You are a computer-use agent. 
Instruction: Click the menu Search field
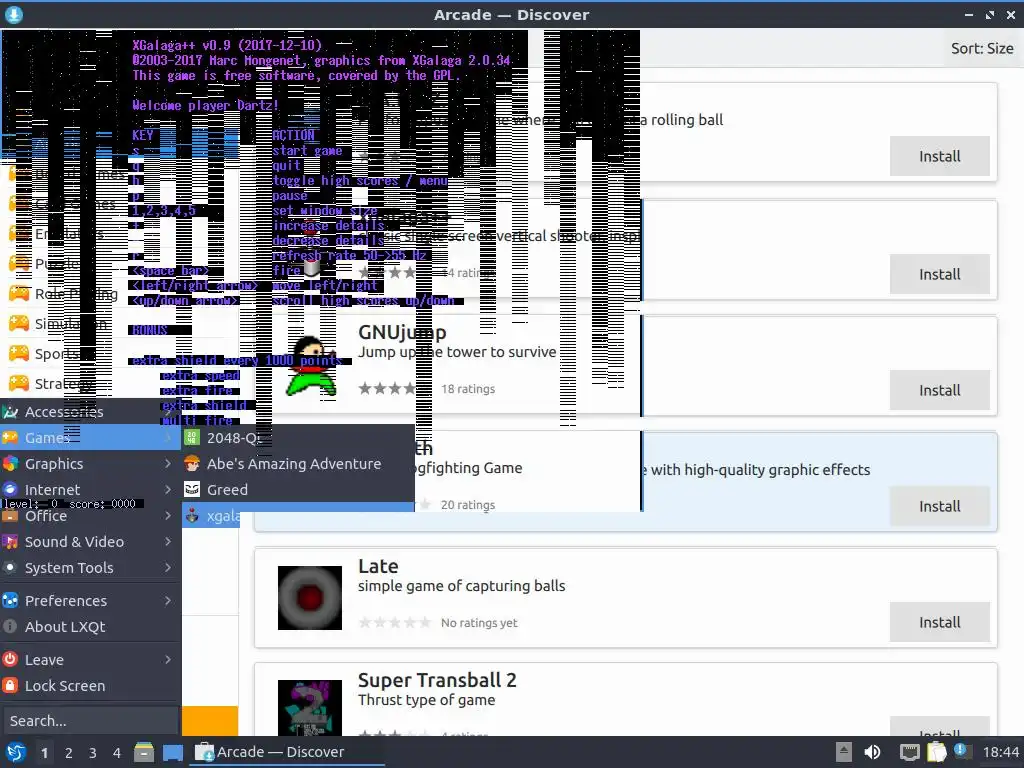tap(89, 721)
